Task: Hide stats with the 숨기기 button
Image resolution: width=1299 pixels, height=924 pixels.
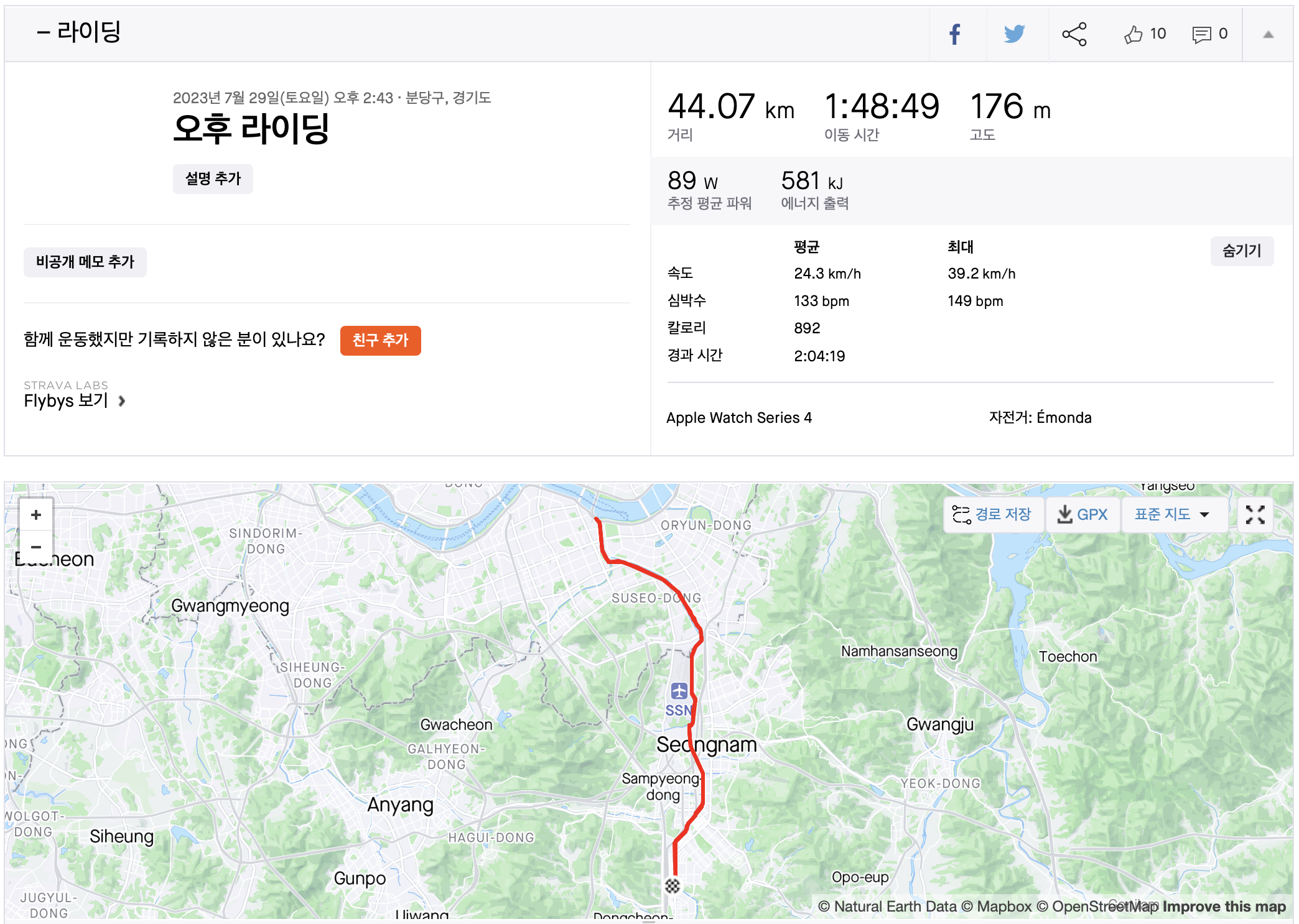Action: [x=1242, y=251]
